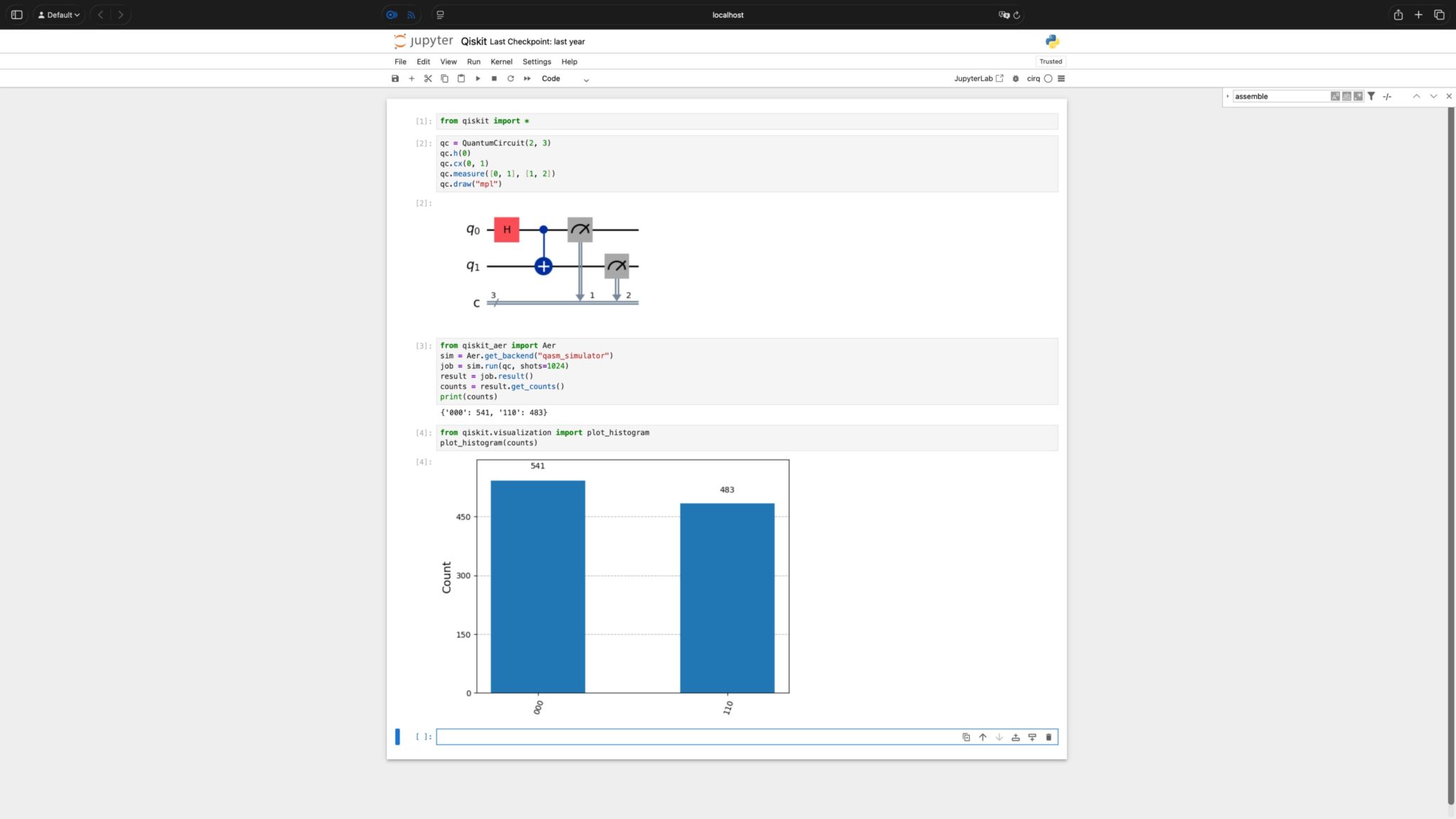
Task: Run the selected cell
Action: [478, 79]
